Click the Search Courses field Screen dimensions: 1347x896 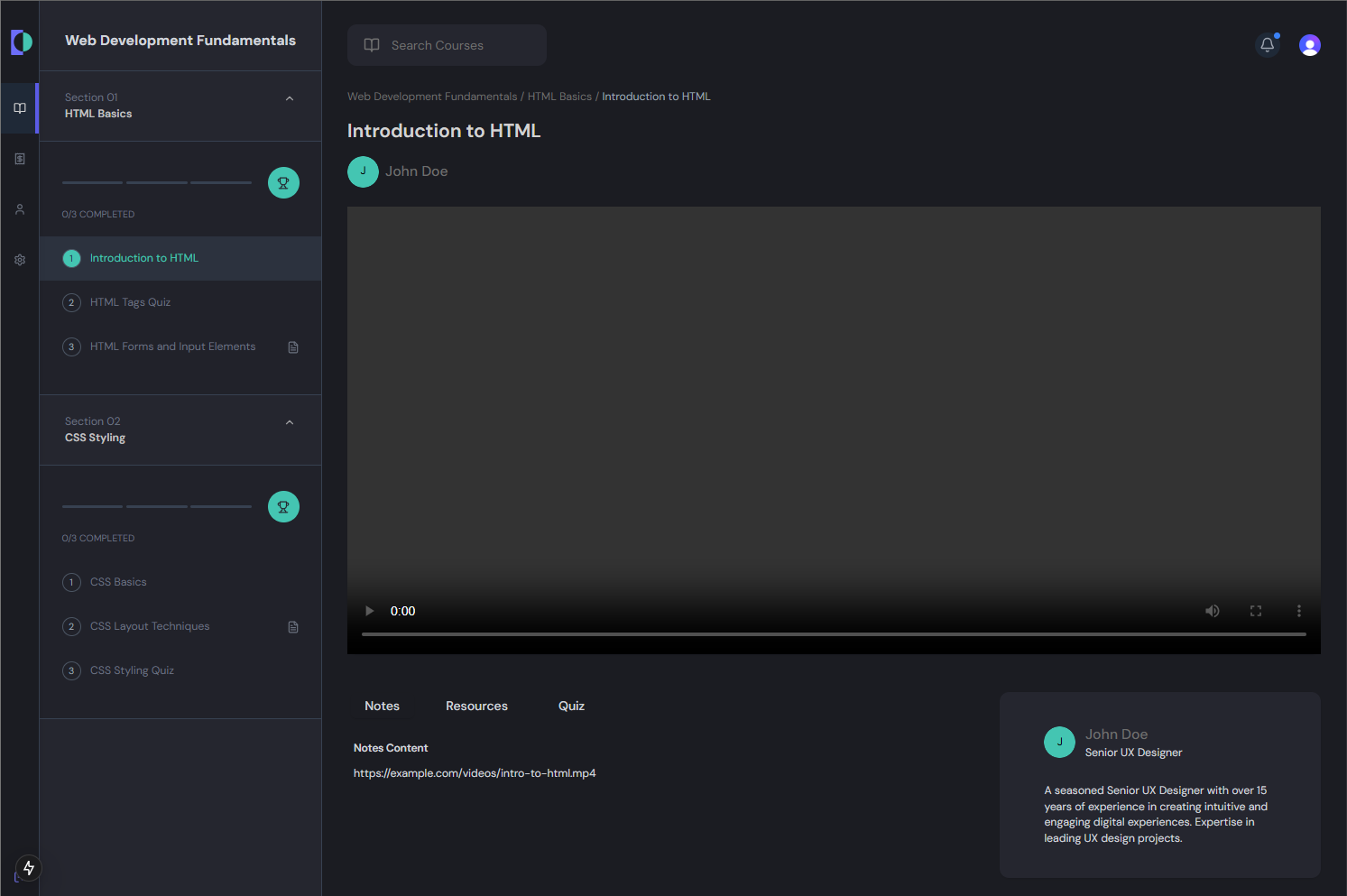click(x=447, y=45)
